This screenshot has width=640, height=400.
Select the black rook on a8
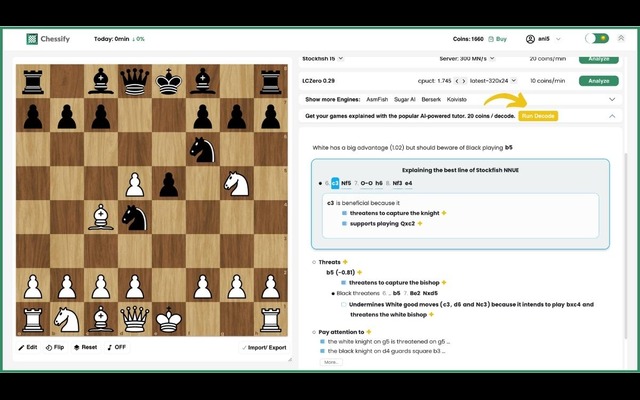[33, 81]
